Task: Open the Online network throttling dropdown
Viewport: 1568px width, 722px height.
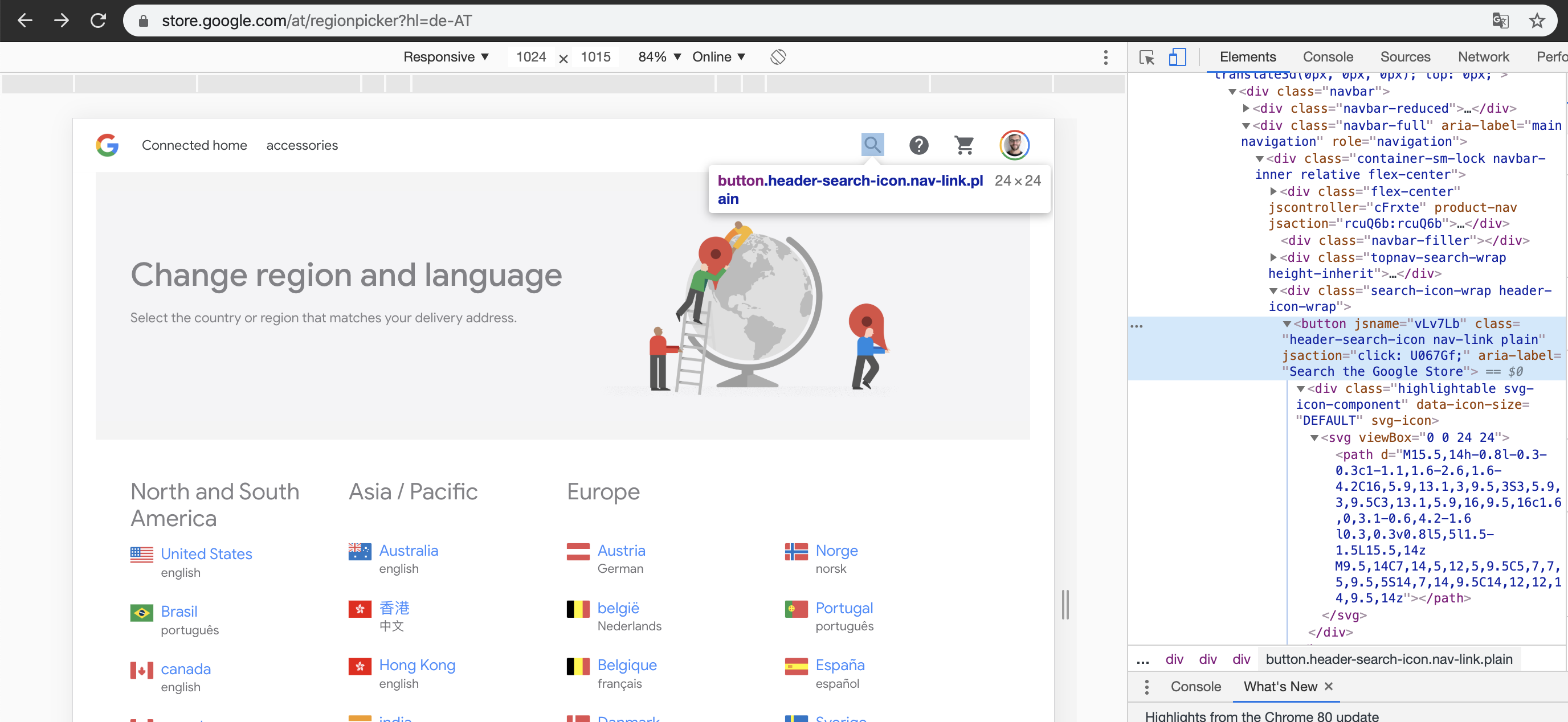Action: [718, 57]
